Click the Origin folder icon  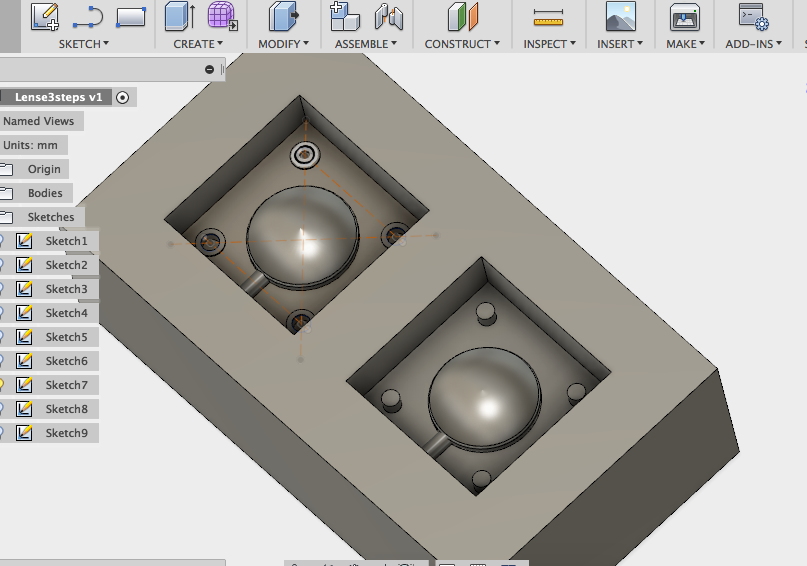[x=6, y=169]
